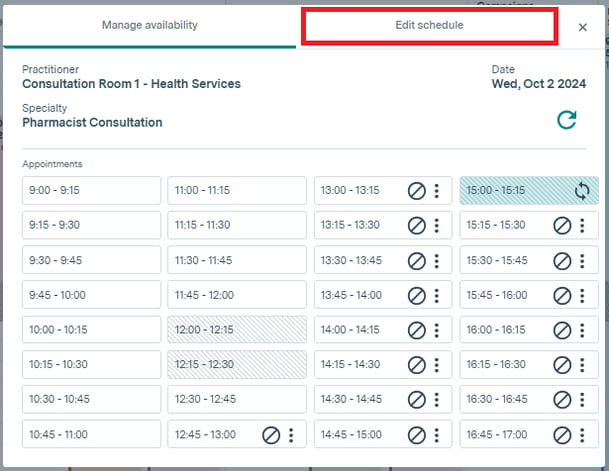The height and width of the screenshot is (471, 609).
Task: Open more options for 15:15 - 15:30
Action: pos(582,225)
